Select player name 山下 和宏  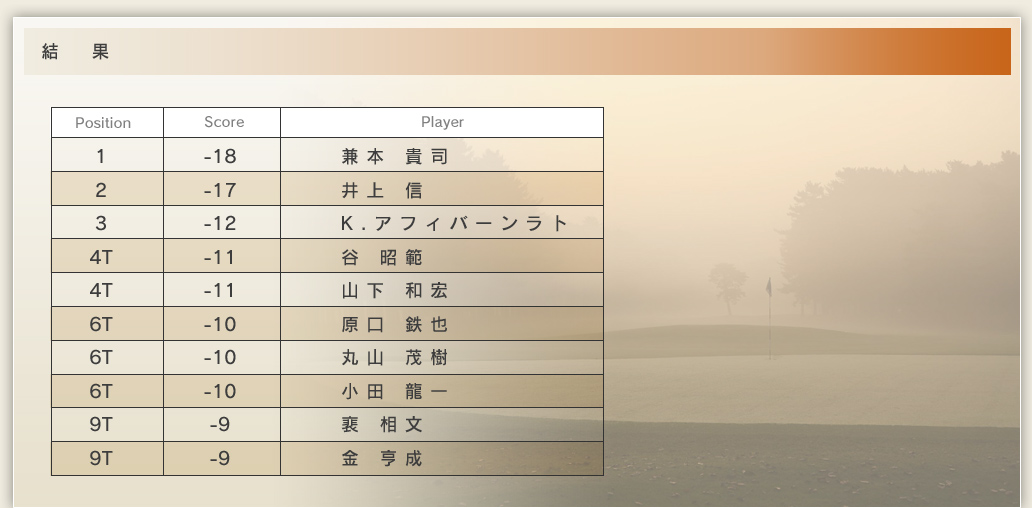[395, 291]
